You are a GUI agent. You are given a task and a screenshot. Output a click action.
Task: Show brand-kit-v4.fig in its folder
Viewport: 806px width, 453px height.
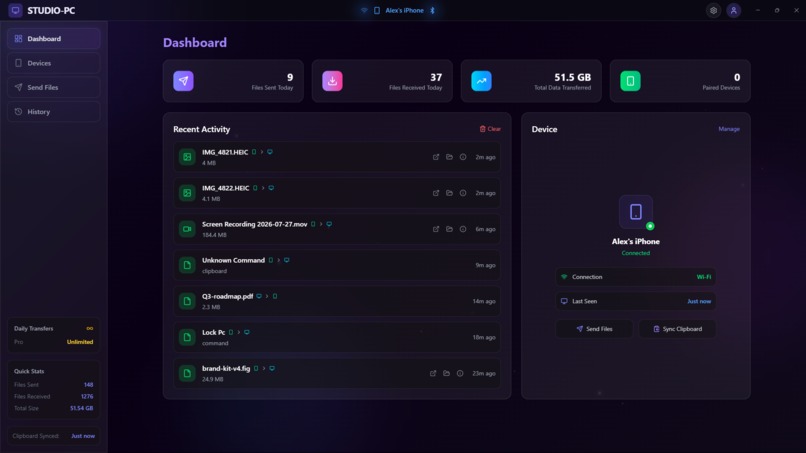click(446, 373)
